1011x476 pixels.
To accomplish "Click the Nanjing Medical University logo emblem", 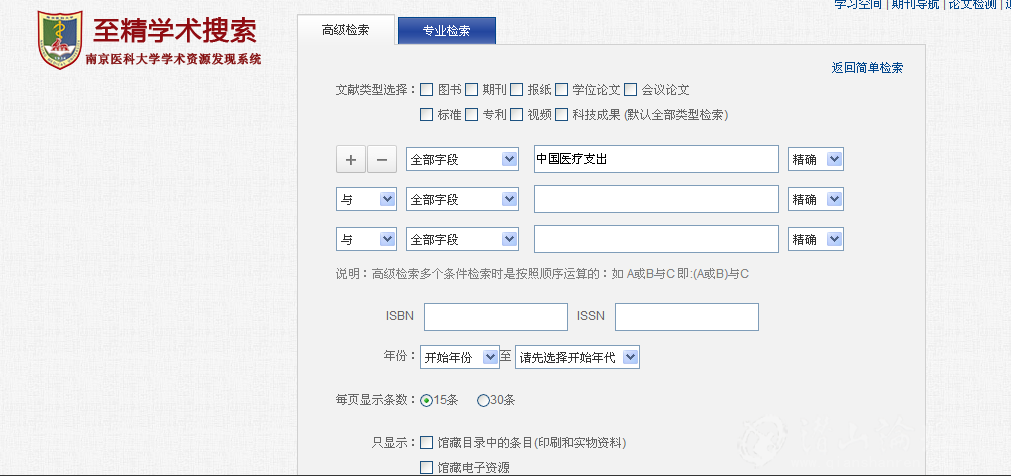I will click(x=60, y=40).
